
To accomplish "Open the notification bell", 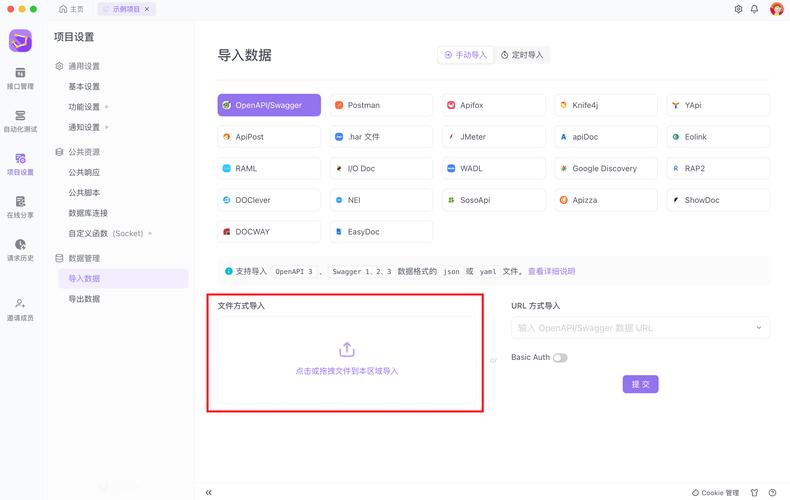I will coord(754,9).
